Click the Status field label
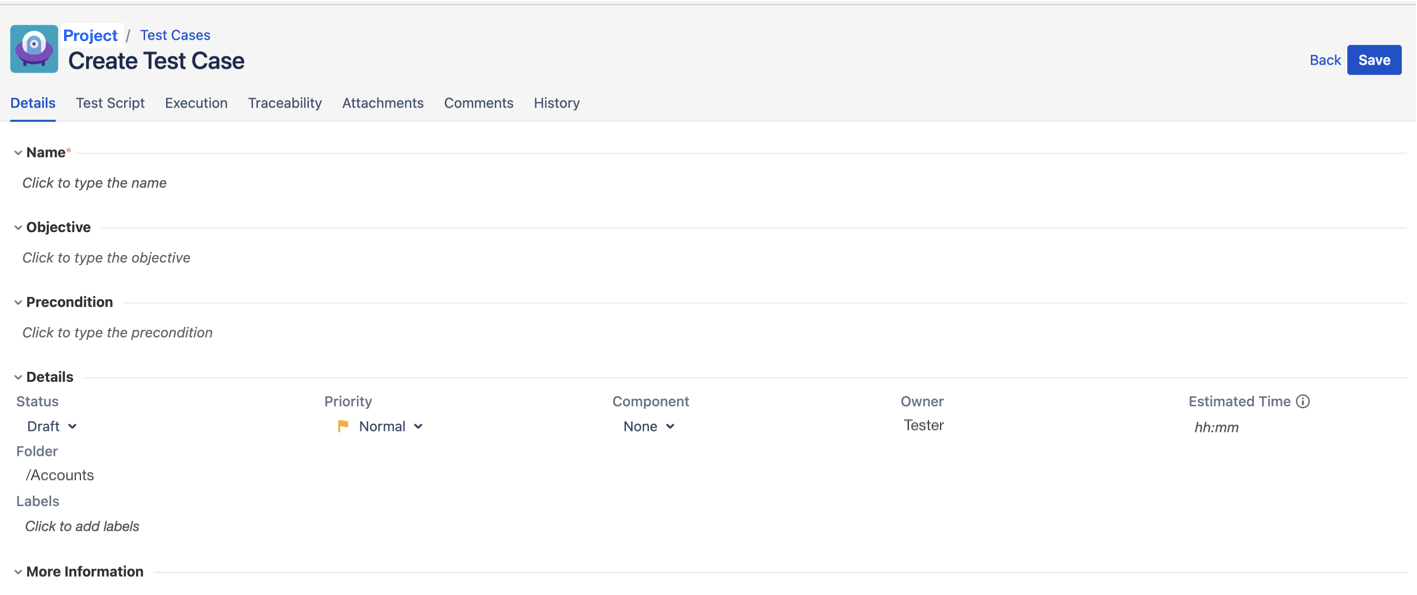This screenshot has height=595, width=1417. 38,401
